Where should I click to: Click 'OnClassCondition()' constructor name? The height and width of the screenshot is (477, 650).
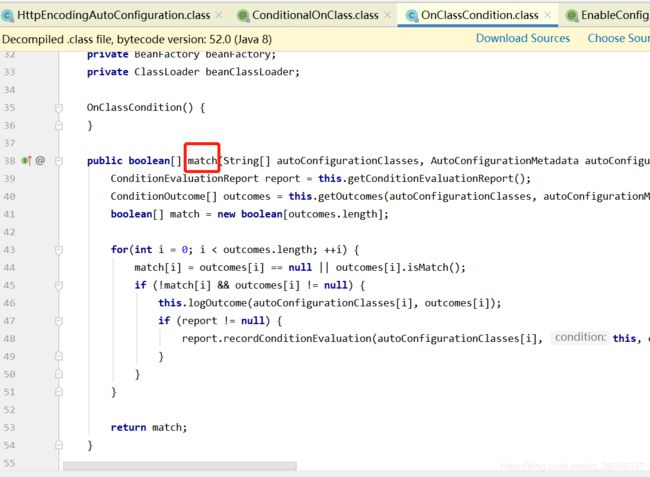[x=140, y=108]
